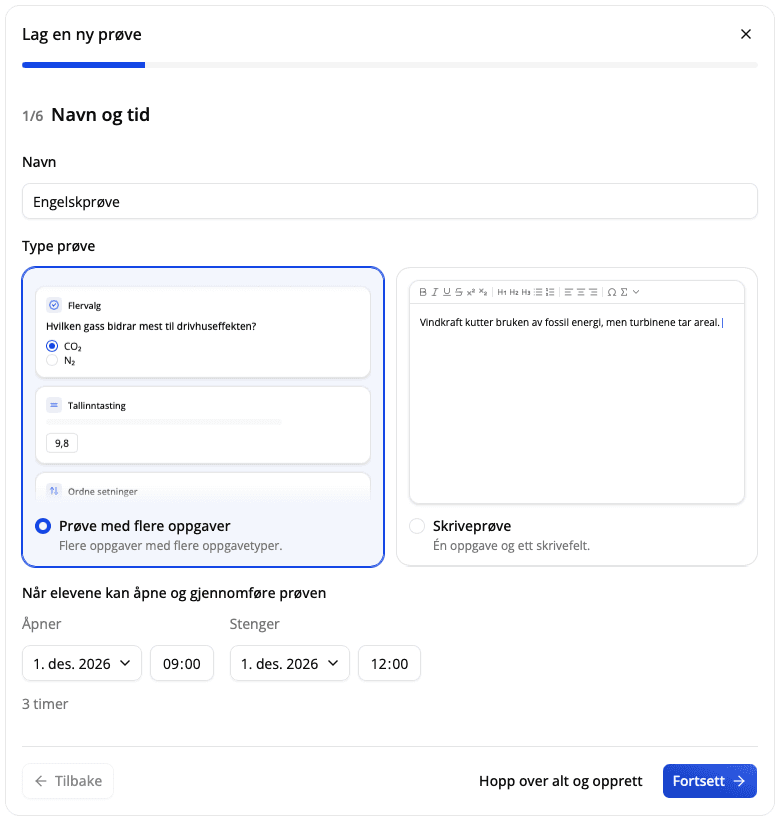
Task: Click the step progress bar
Action: 390,65
